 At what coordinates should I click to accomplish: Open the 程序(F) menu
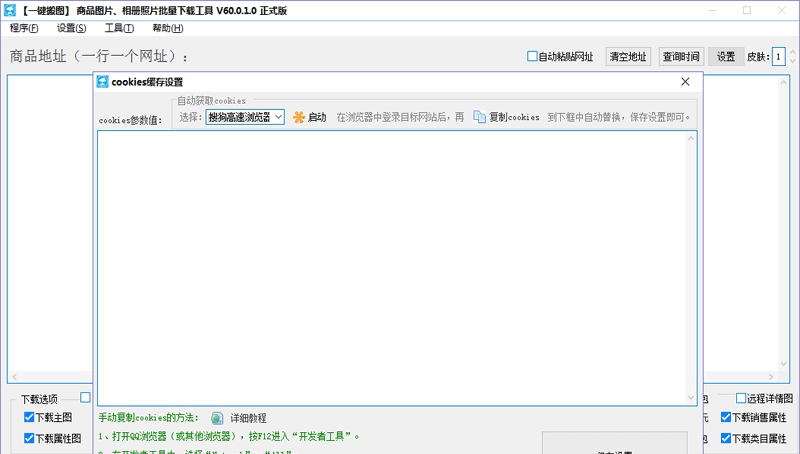24,28
